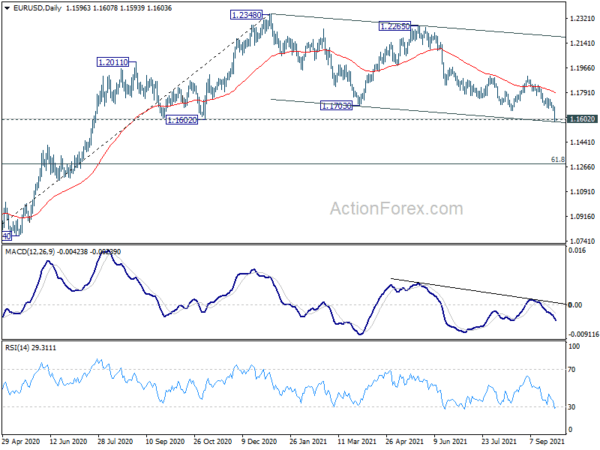600x450 pixels.
Task: Click the 1.17036 low price label
Action: (337, 105)
